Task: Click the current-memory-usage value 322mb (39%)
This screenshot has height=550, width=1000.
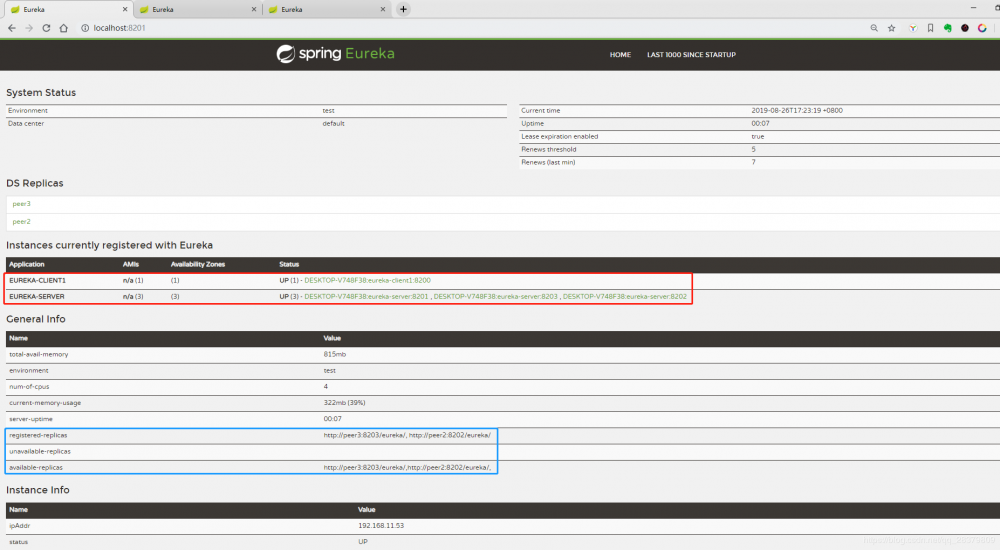Action: [x=344, y=403]
